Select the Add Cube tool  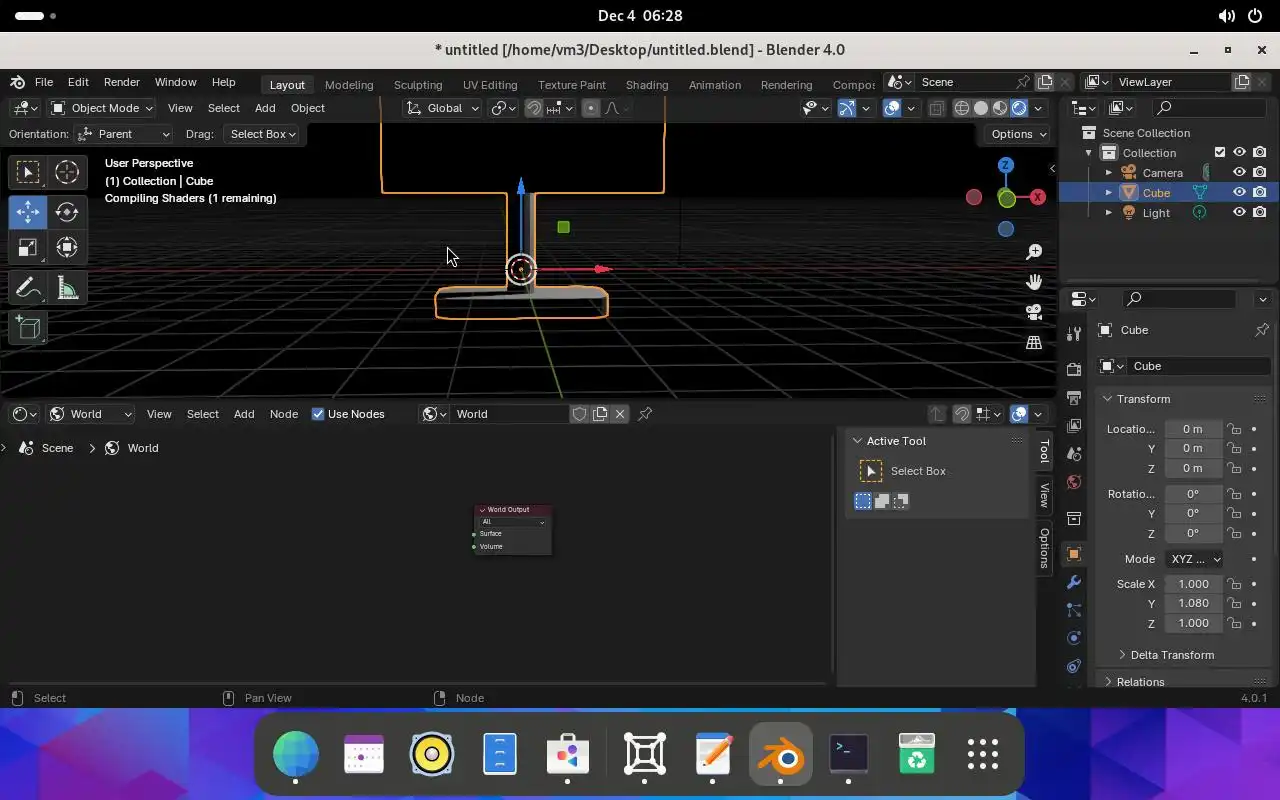click(28, 328)
